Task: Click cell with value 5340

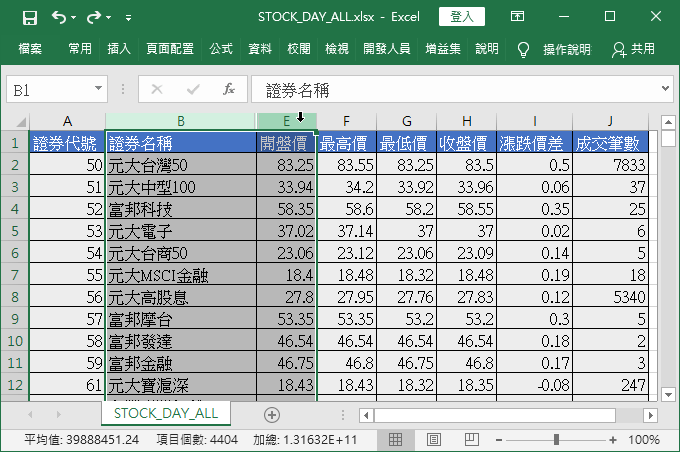Action: coord(610,297)
